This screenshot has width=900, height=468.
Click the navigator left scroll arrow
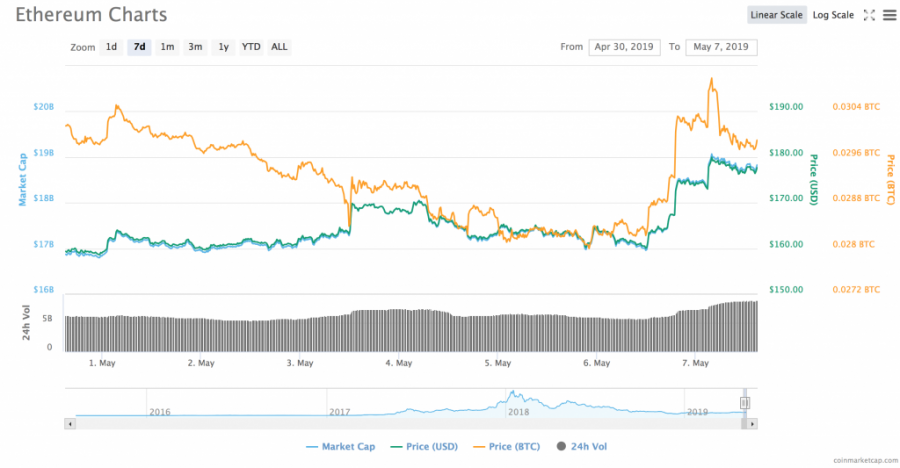pyautogui.click(x=70, y=424)
